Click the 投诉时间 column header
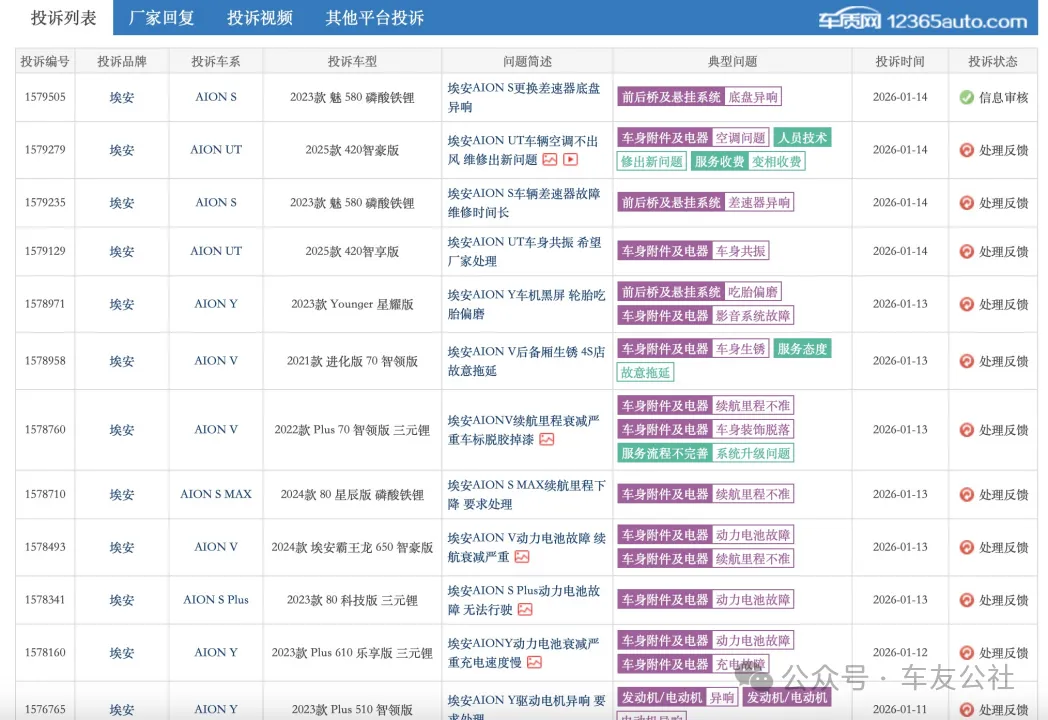Image resolution: width=1048 pixels, height=720 pixels. coord(900,61)
